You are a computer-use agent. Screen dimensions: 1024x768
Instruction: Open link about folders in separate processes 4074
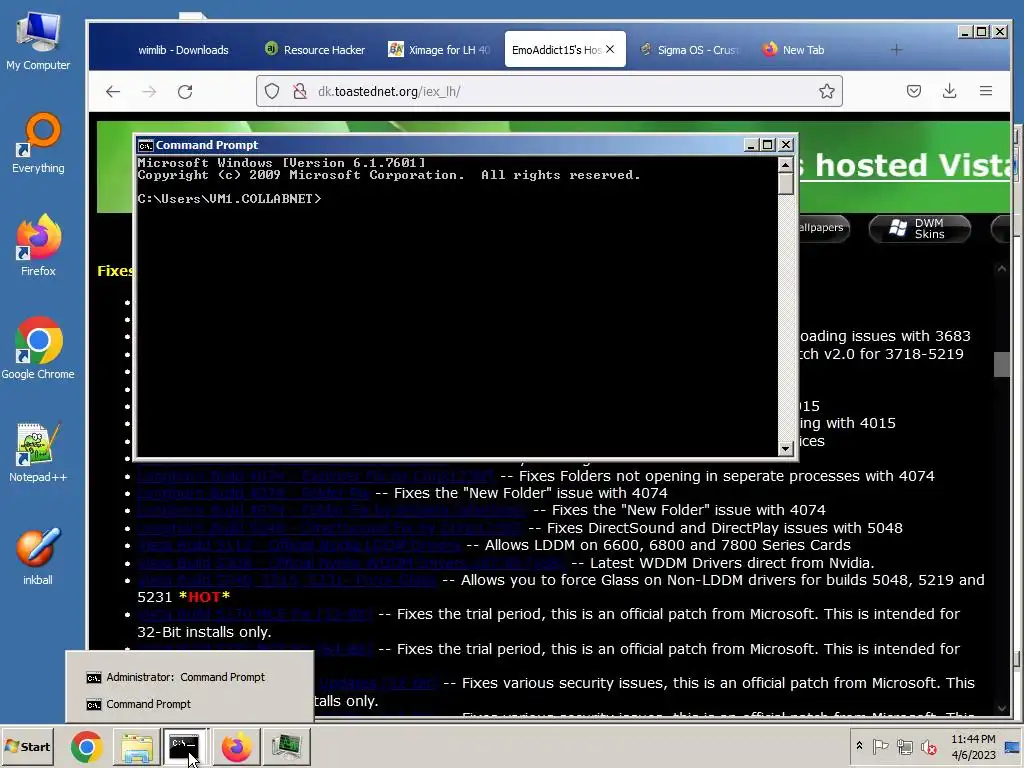[315, 475]
